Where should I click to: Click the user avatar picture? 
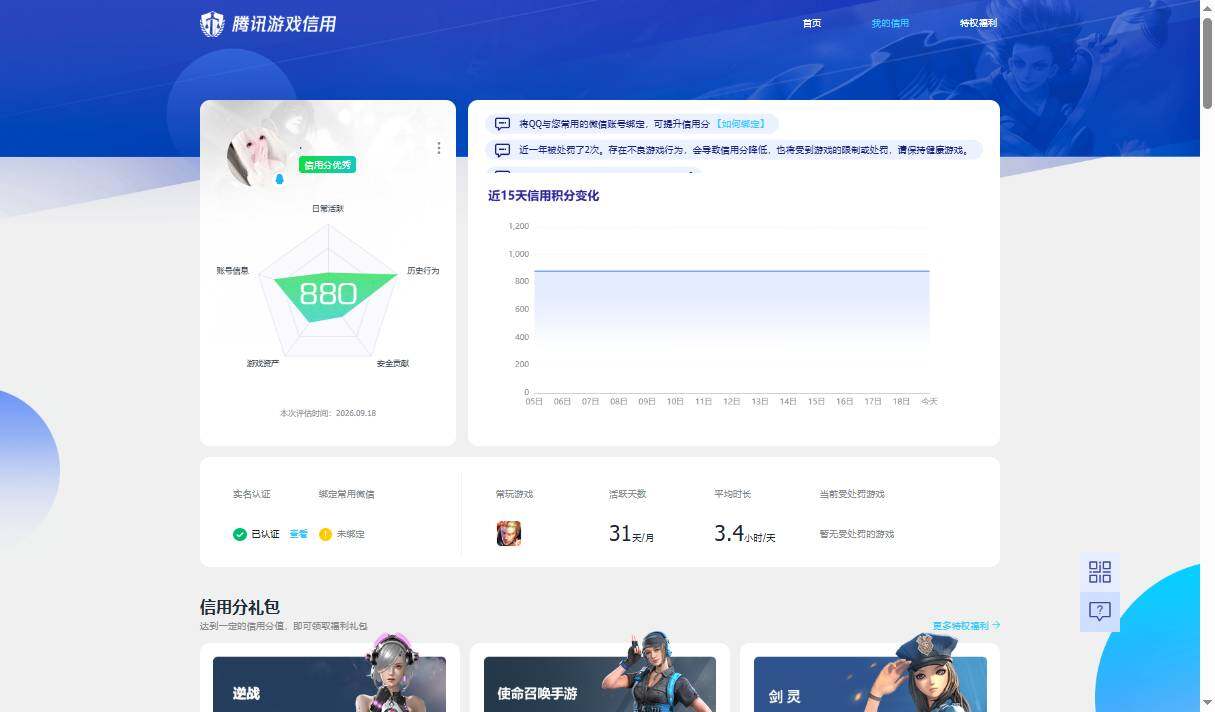(x=256, y=158)
